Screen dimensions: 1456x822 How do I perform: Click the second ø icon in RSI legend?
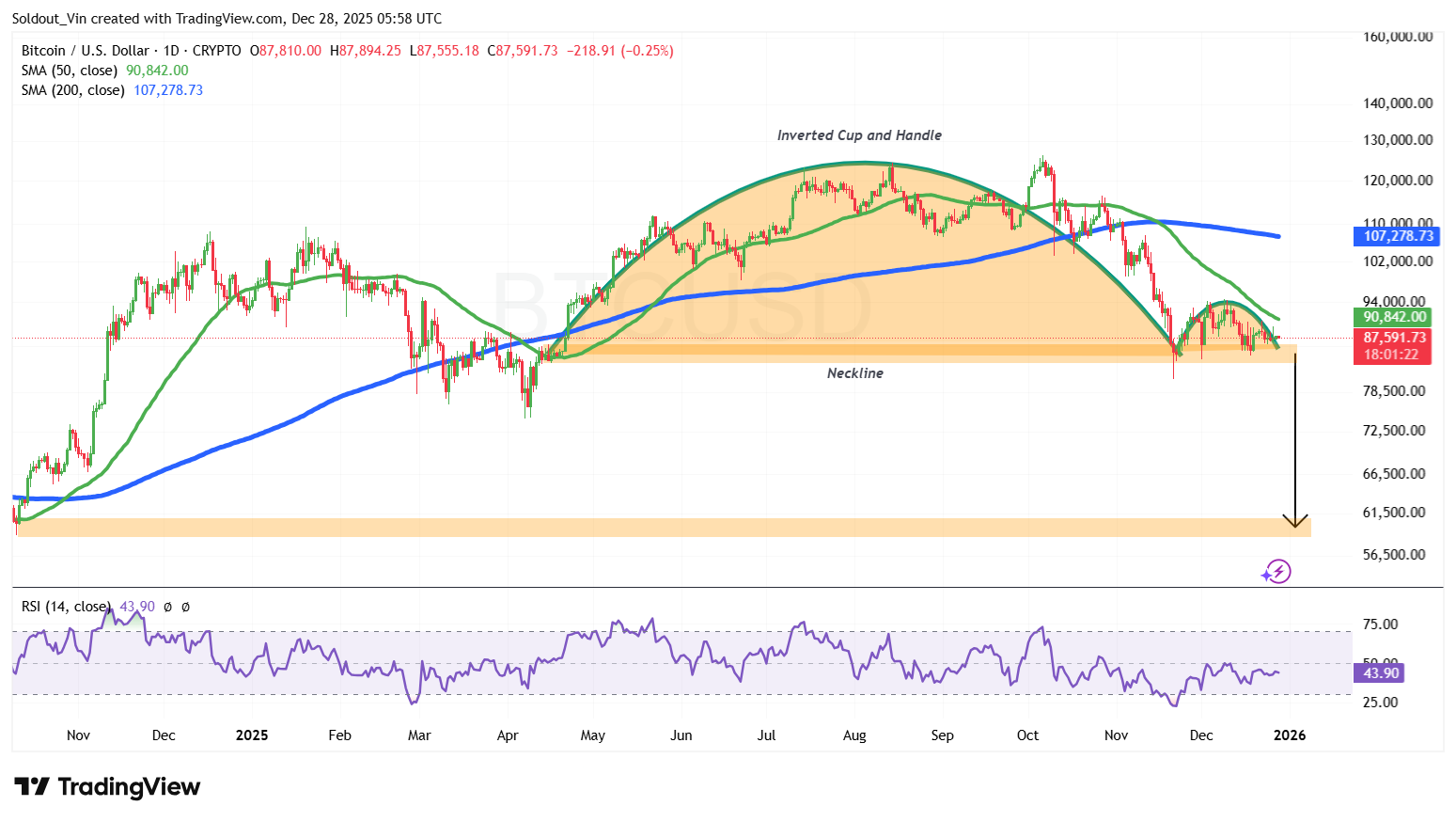pyautogui.click(x=184, y=607)
